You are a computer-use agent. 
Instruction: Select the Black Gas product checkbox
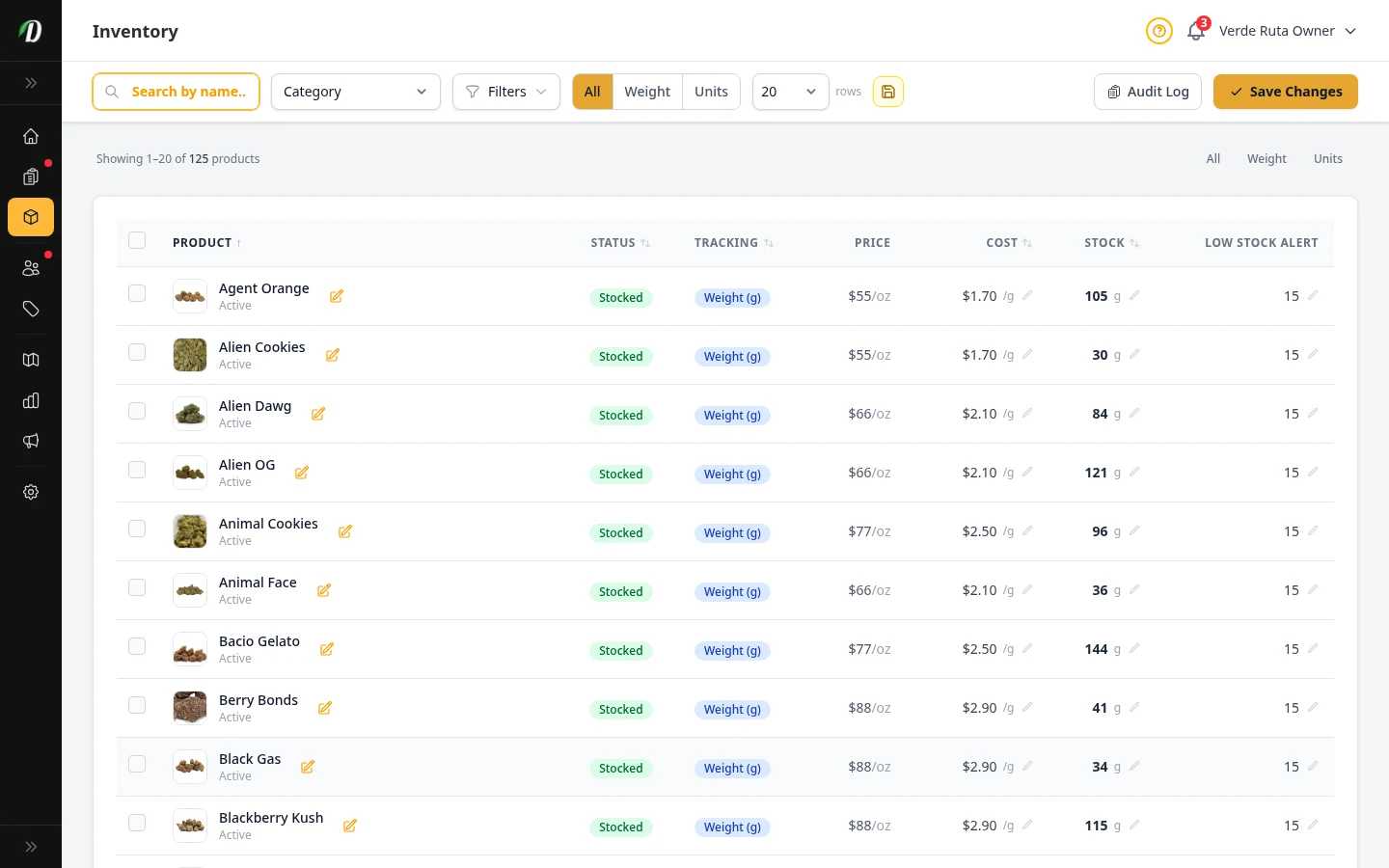coord(136,763)
